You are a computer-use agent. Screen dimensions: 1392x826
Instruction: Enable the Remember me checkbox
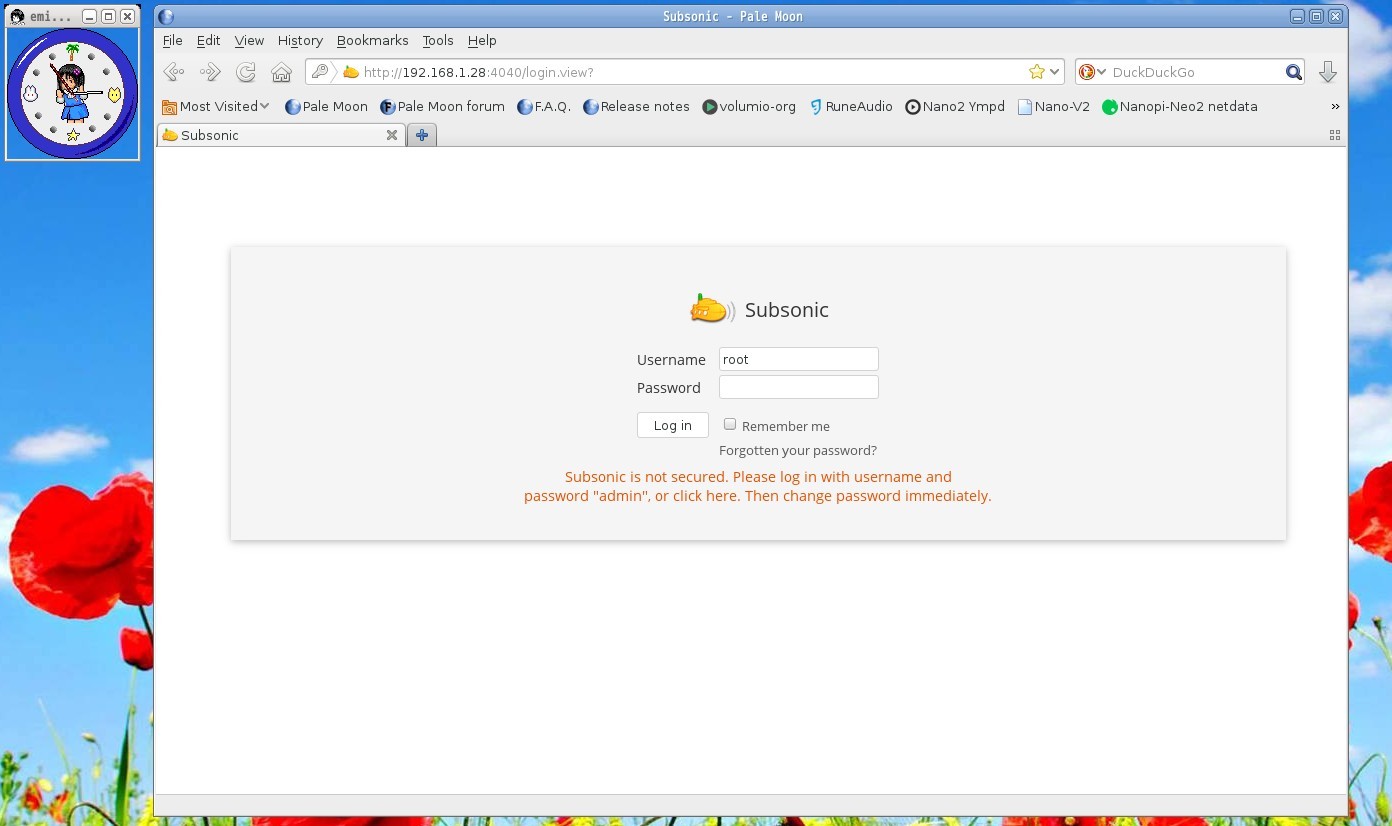click(x=730, y=425)
